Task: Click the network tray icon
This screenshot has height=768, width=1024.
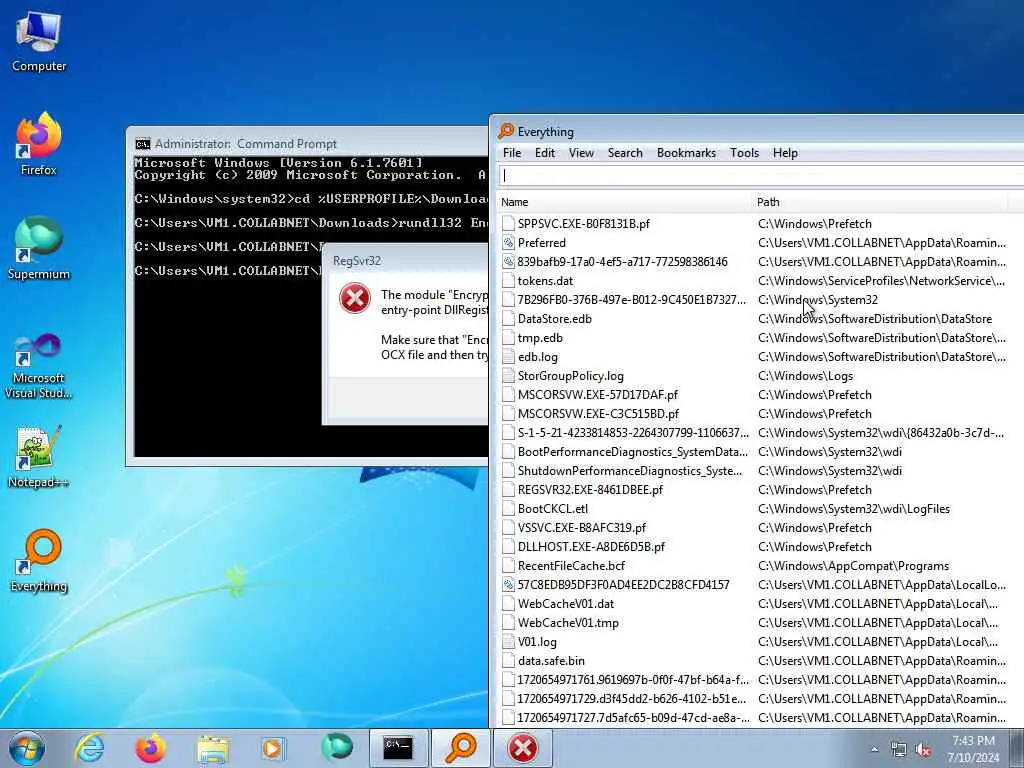Action: coord(899,750)
